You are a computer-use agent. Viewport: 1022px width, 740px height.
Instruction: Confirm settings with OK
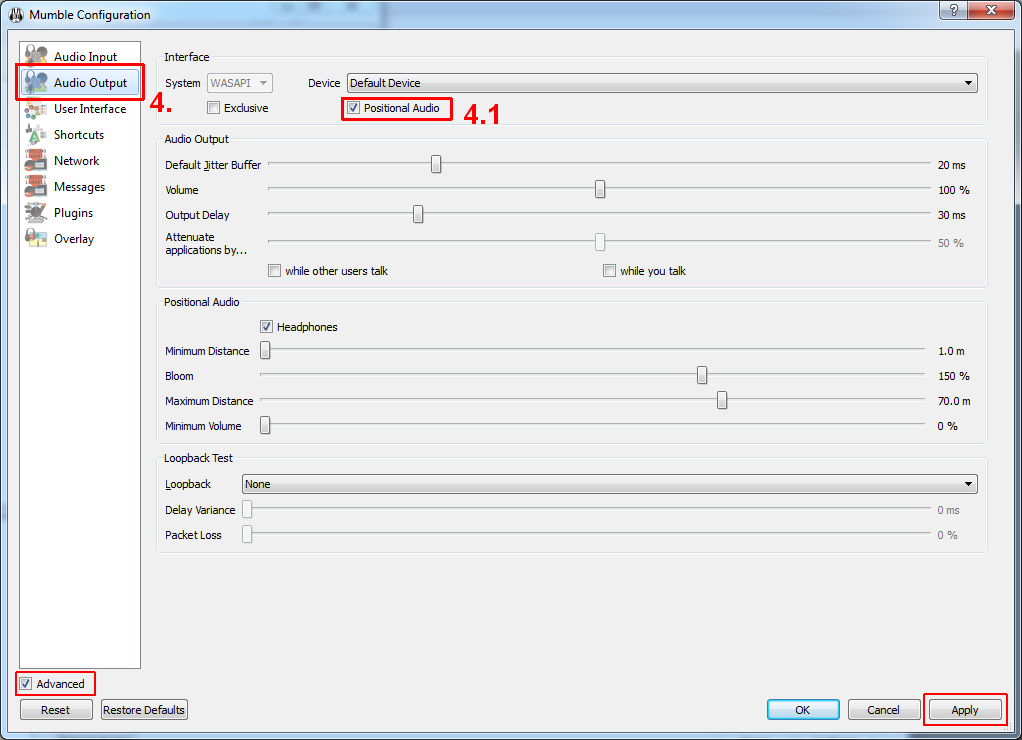803,709
